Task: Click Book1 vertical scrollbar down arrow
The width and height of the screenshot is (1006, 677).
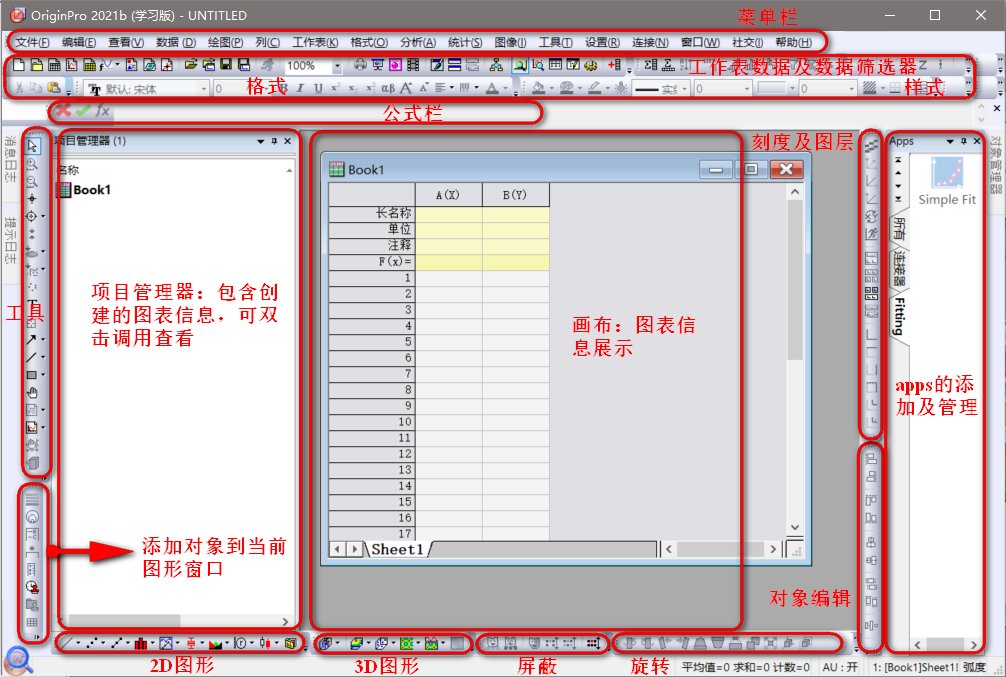Action: [795, 527]
